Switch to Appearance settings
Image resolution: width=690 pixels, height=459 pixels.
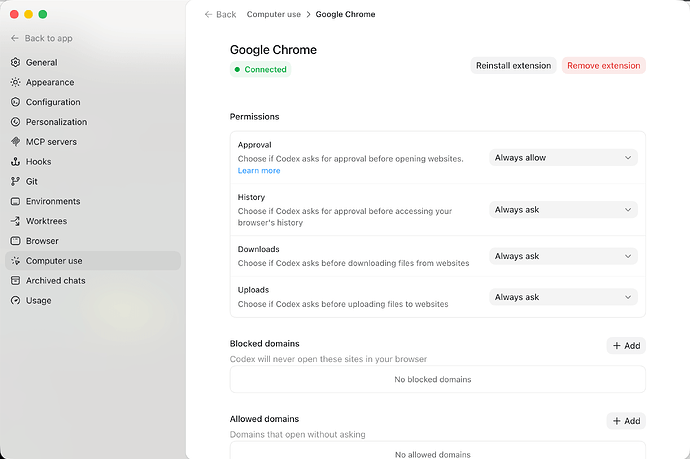tap(93, 82)
